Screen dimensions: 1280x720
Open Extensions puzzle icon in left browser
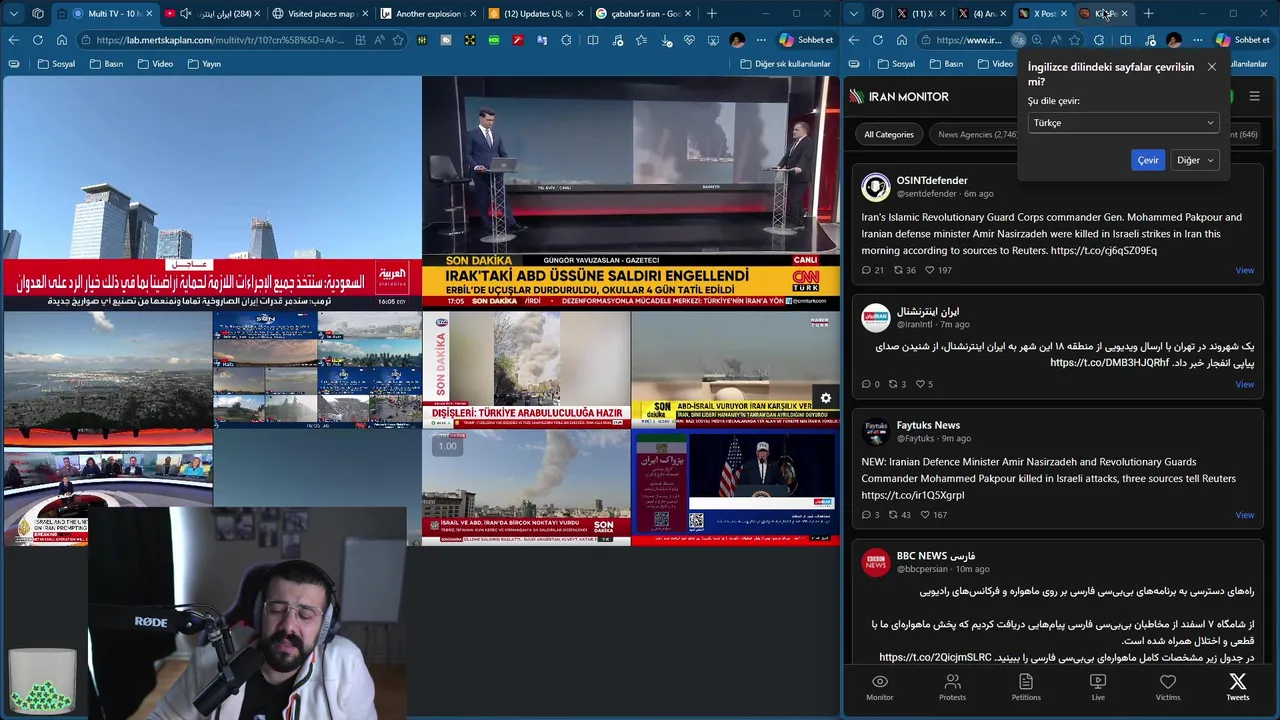pos(567,40)
